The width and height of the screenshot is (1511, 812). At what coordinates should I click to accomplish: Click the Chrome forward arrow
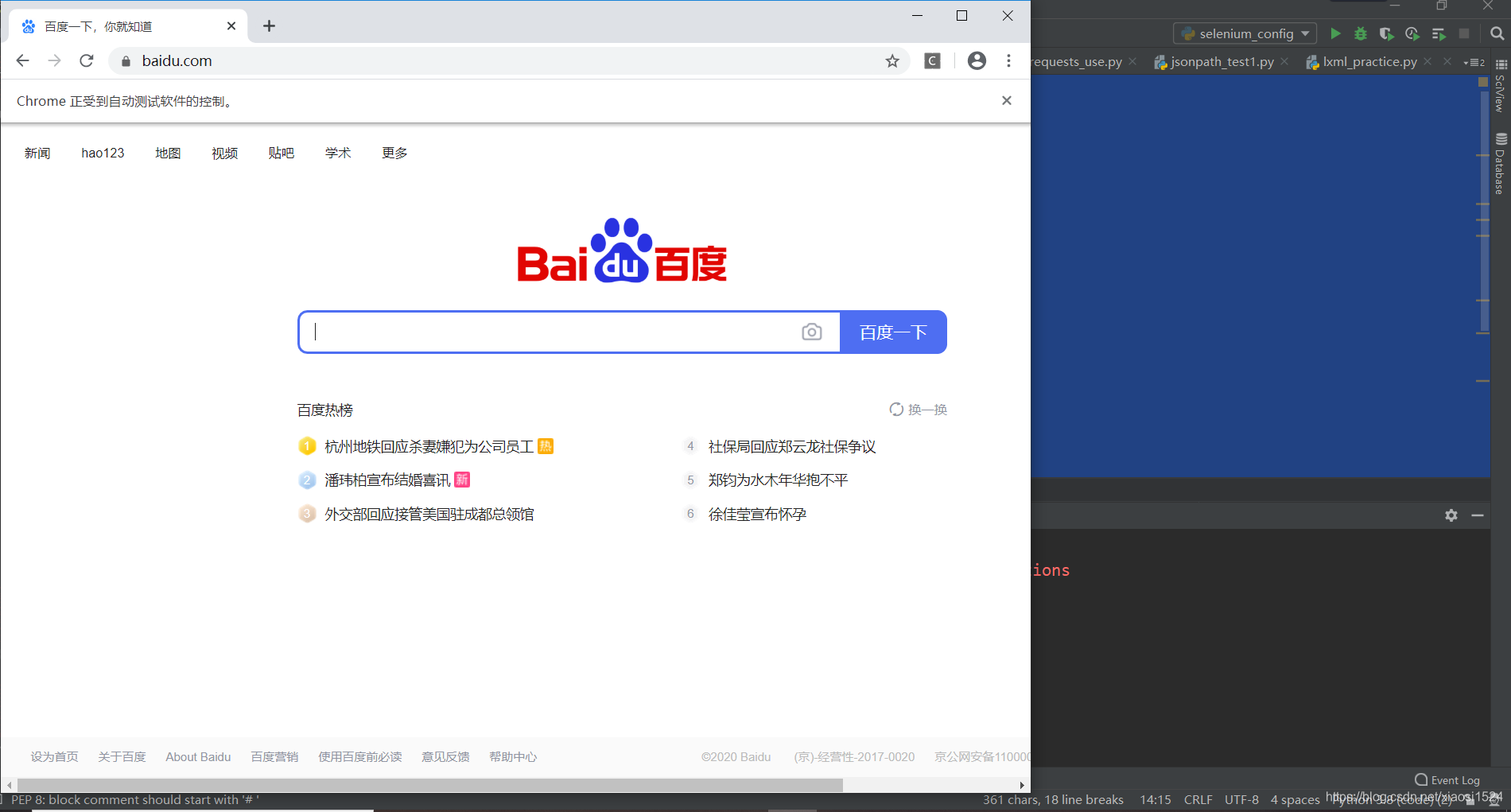(x=54, y=60)
